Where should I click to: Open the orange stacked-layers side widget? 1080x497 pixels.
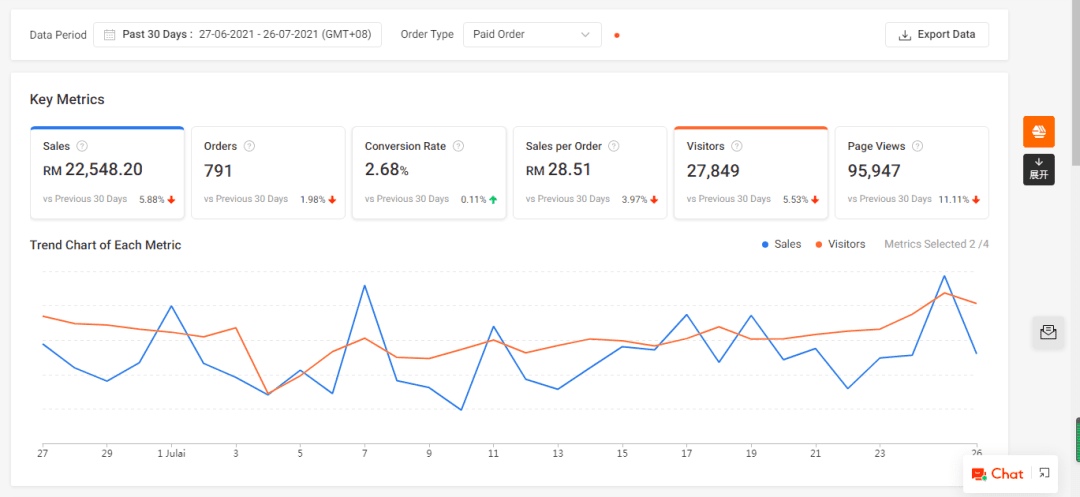click(x=1039, y=132)
